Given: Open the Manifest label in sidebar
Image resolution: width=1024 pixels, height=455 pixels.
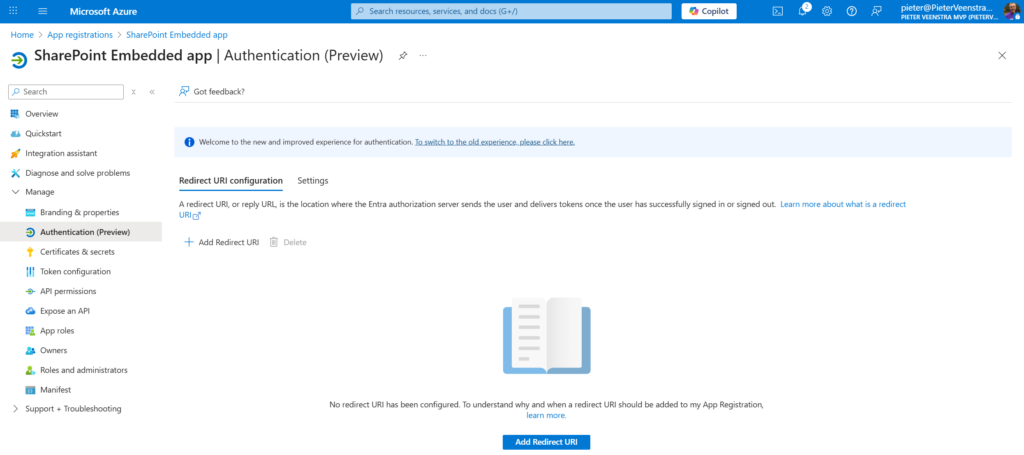Looking at the screenshot, I should pos(56,390).
